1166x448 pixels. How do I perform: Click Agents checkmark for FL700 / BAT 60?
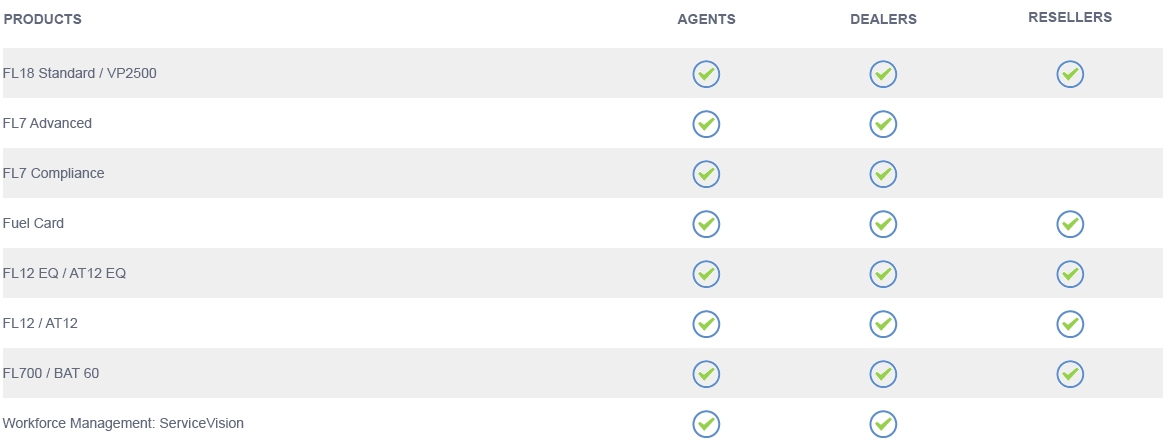[706, 374]
